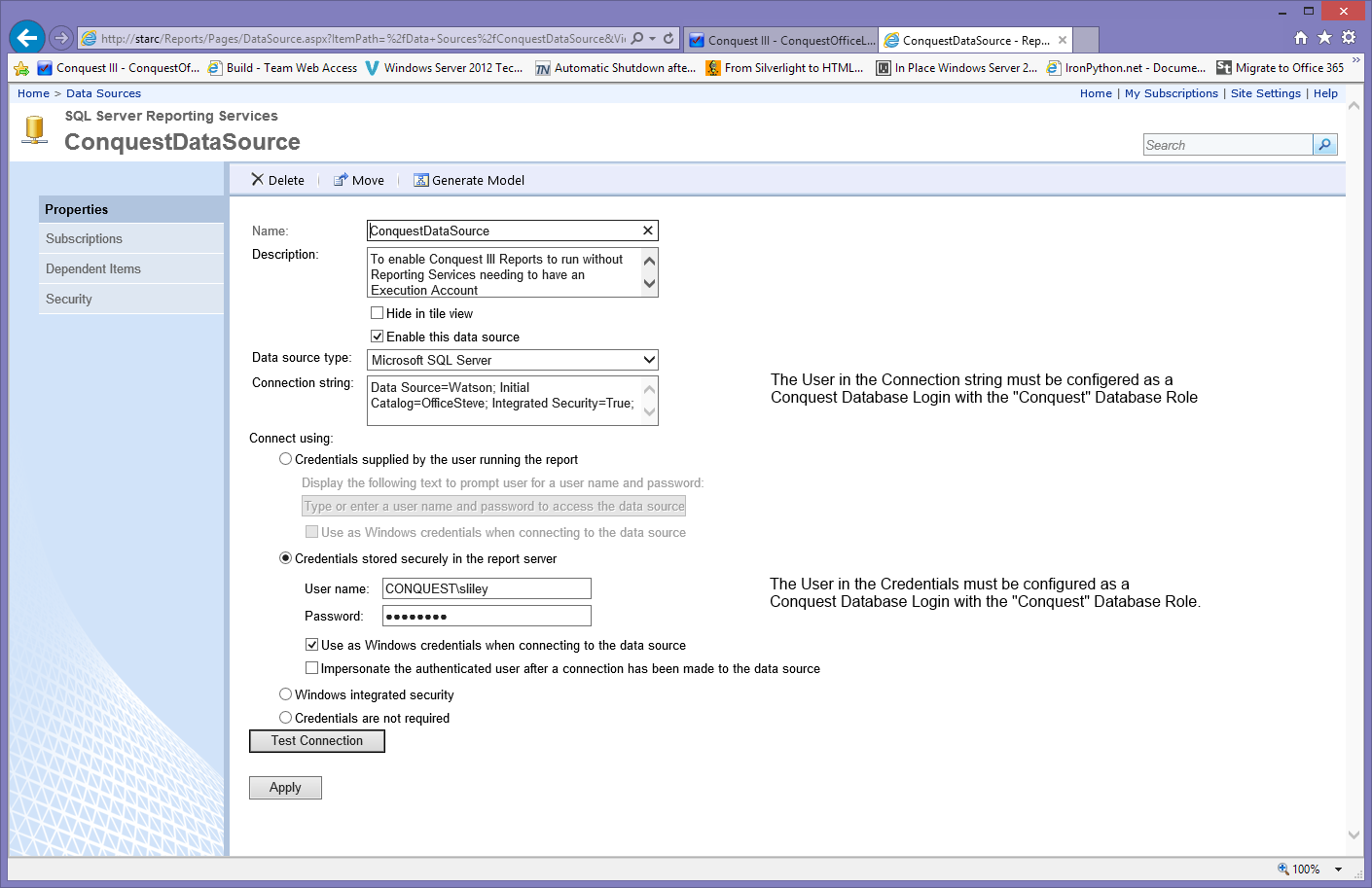
Task: Open Windows Server 2012 Tec... bookmark
Action: [444, 68]
